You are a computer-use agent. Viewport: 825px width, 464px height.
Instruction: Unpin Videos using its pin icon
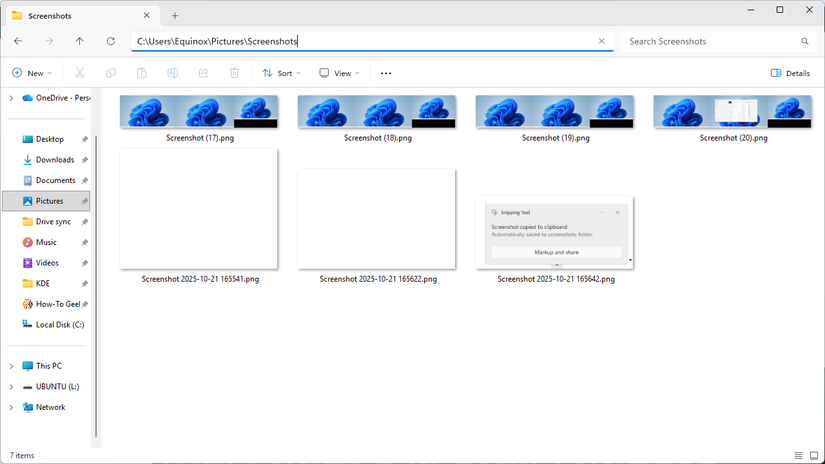pos(84,263)
